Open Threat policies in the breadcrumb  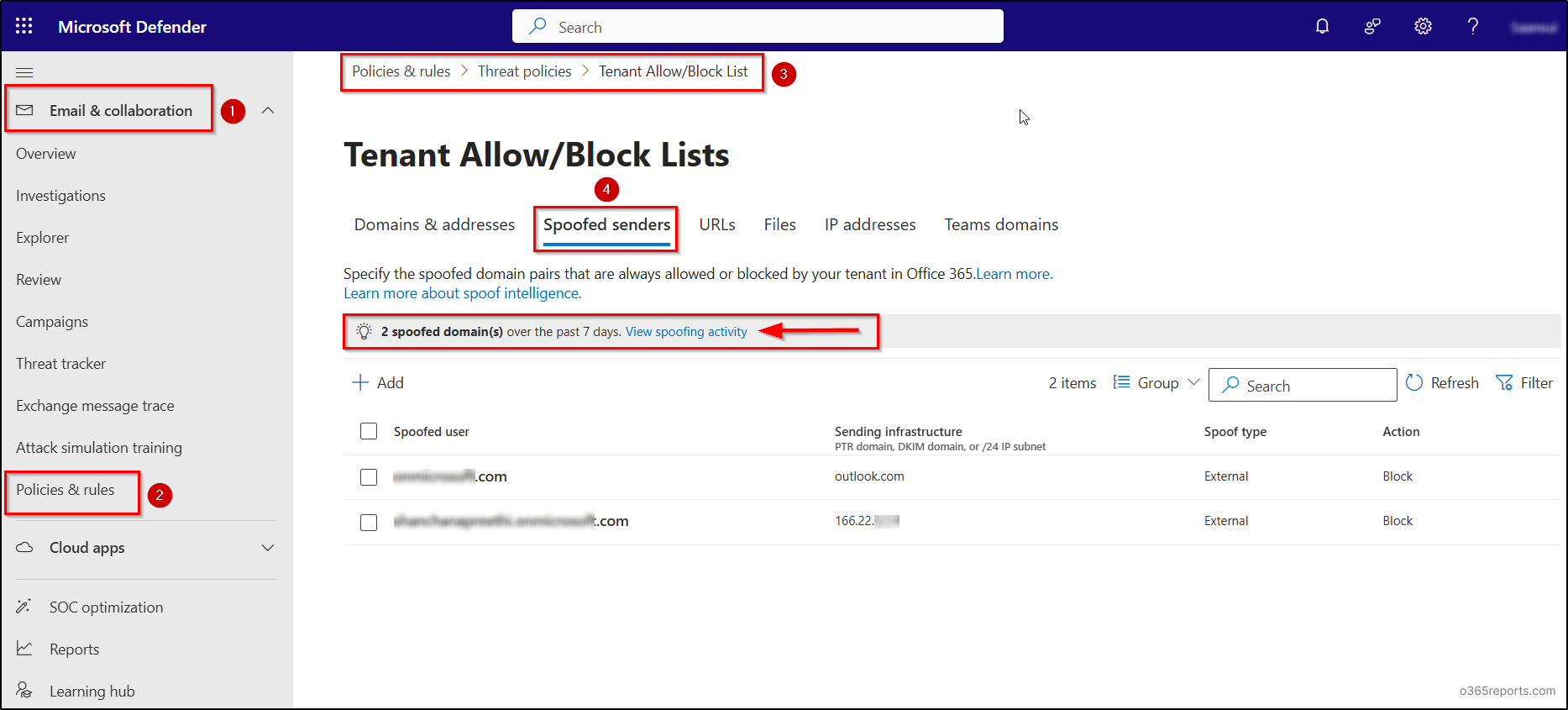524,71
